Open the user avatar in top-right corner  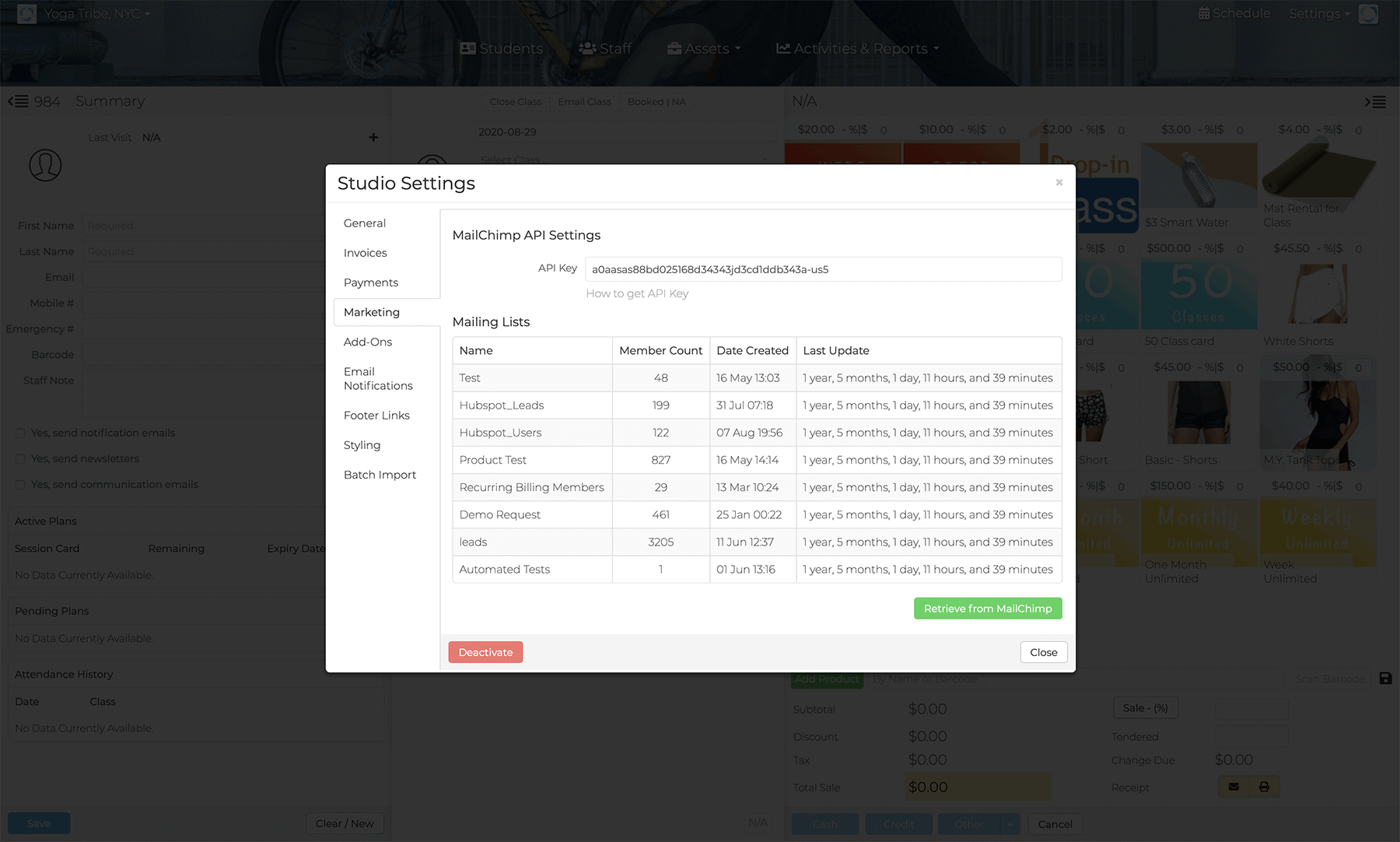(x=1368, y=14)
